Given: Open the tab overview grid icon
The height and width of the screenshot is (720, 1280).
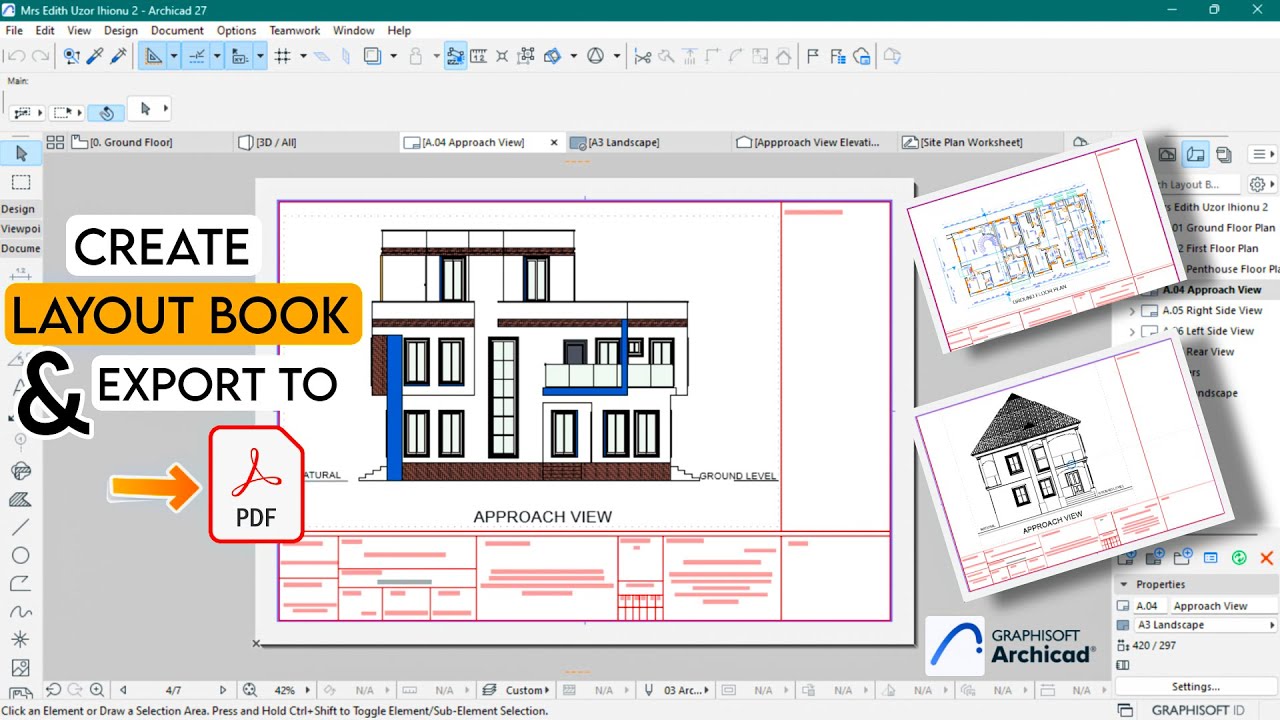Looking at the screenshot, I should pyautogui.click(x=55, y=143).
